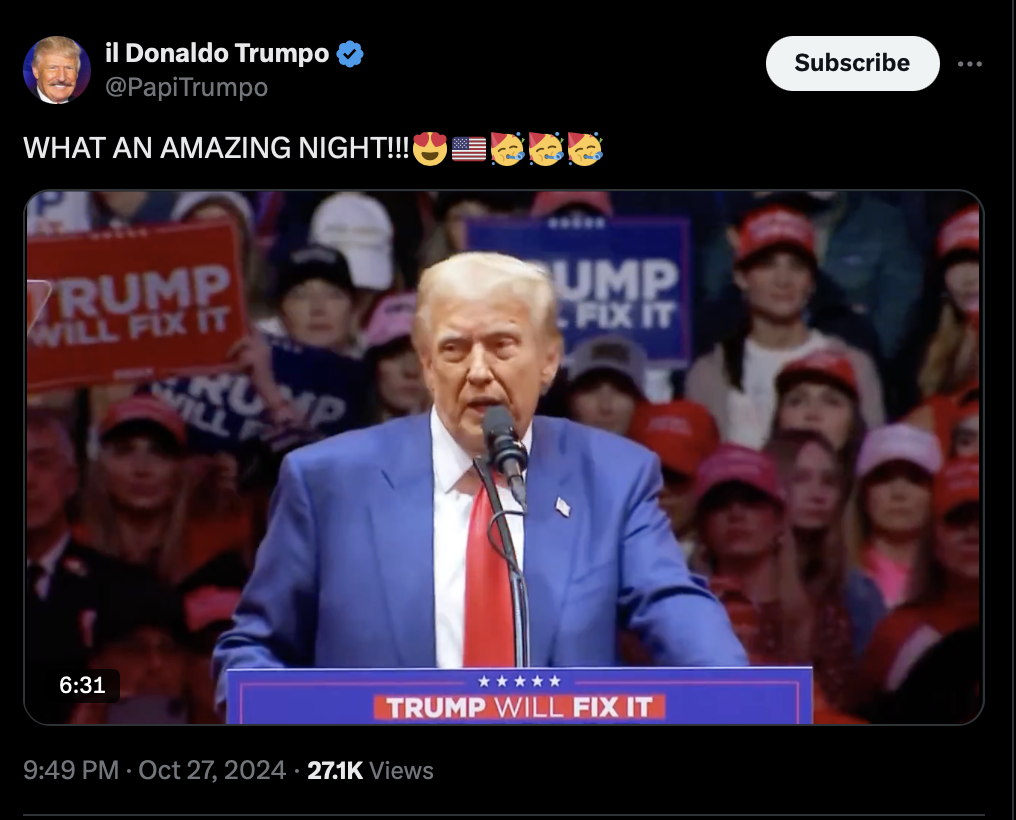Viewport: 1016px width, 820px height.
Task: Click the red crowd sign in the video
Action: pyautogui.click(x=134, y=304)
